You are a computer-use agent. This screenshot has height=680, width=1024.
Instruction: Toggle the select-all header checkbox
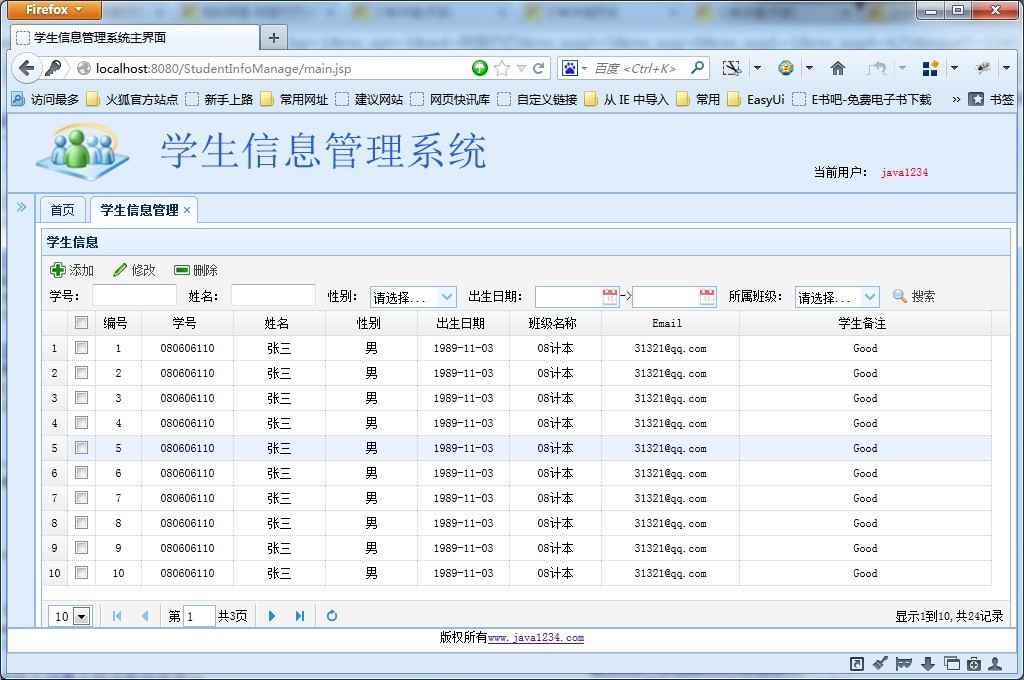(x=82, y=323)
